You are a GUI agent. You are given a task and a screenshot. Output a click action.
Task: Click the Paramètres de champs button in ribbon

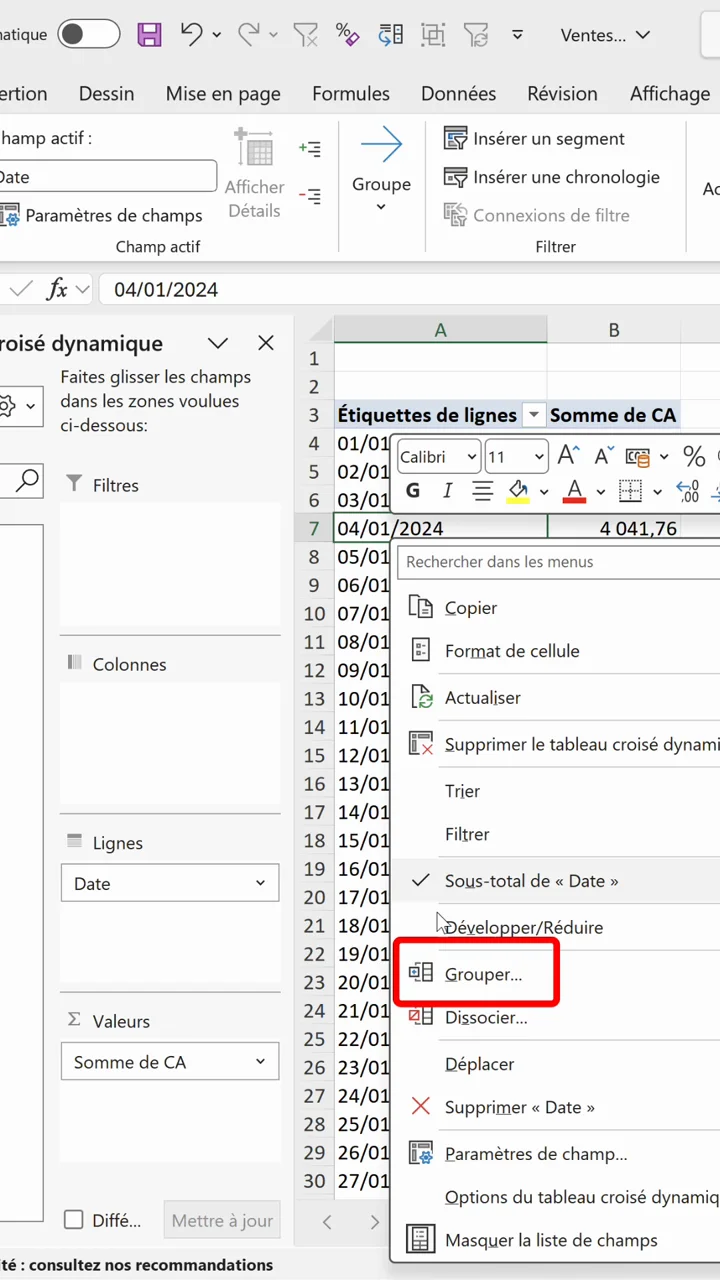tap(102, 215)
